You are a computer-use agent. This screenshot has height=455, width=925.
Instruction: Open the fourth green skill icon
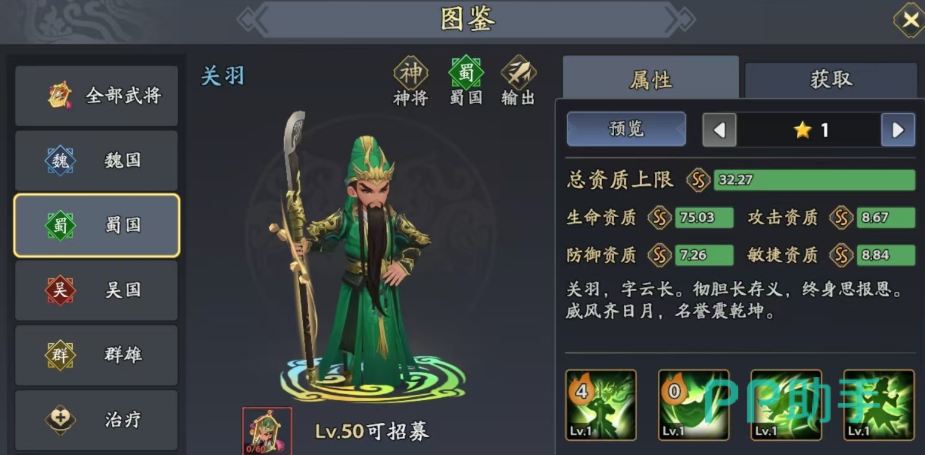pyautogui.click(x=878, y=405)
